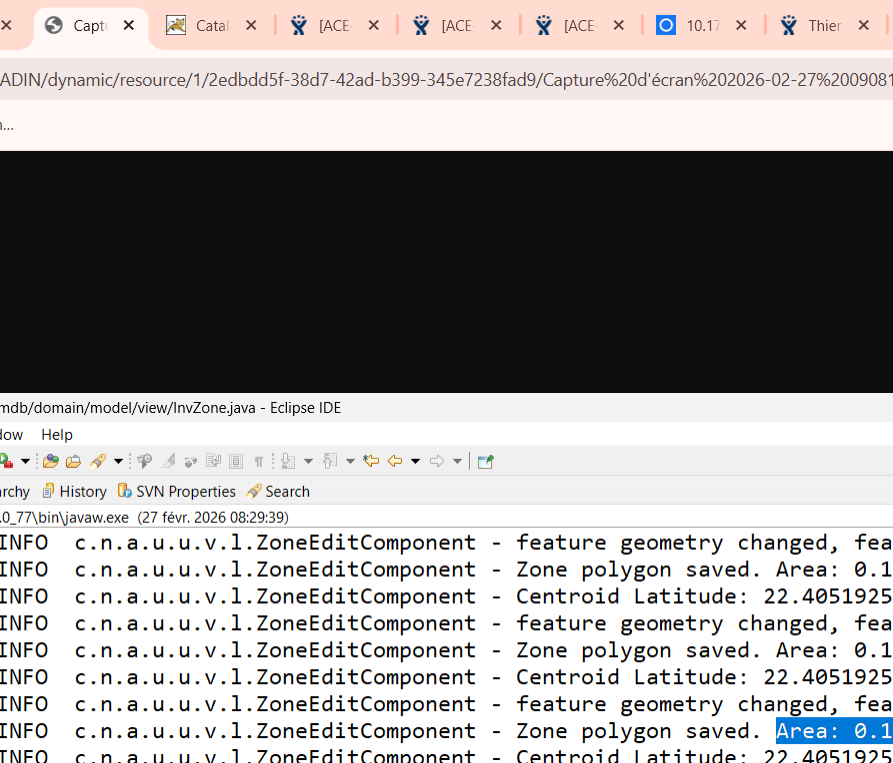Open the Previous Annotation dropdown arrow
Screen dimensions: 893x763
tap(350, 461)
